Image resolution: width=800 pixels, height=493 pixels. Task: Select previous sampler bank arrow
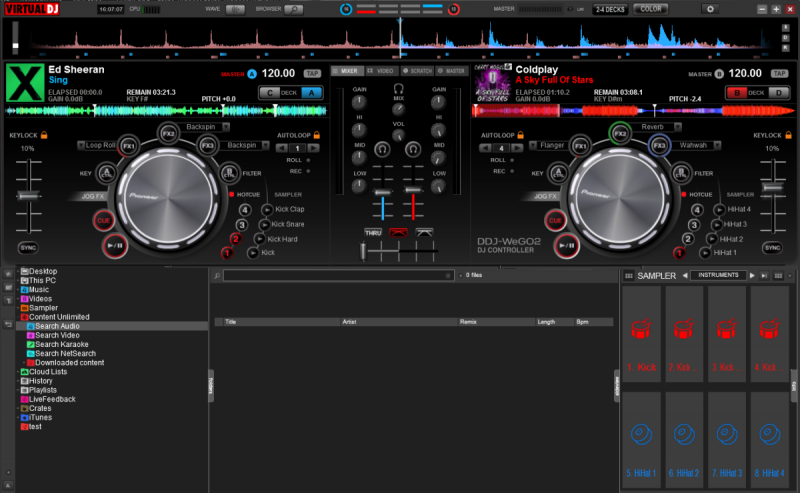pos(685,276)
